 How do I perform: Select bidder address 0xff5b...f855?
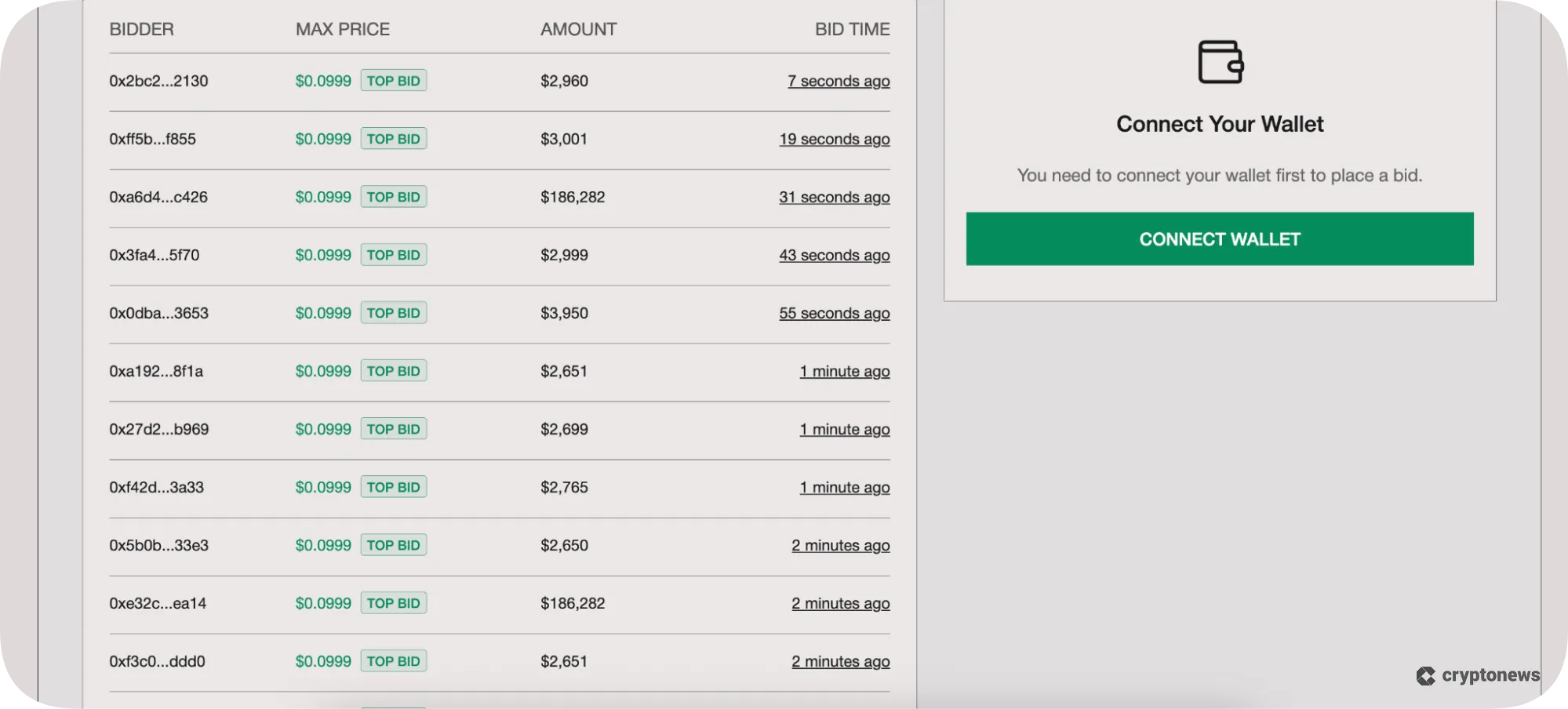[x=153, y=139]
